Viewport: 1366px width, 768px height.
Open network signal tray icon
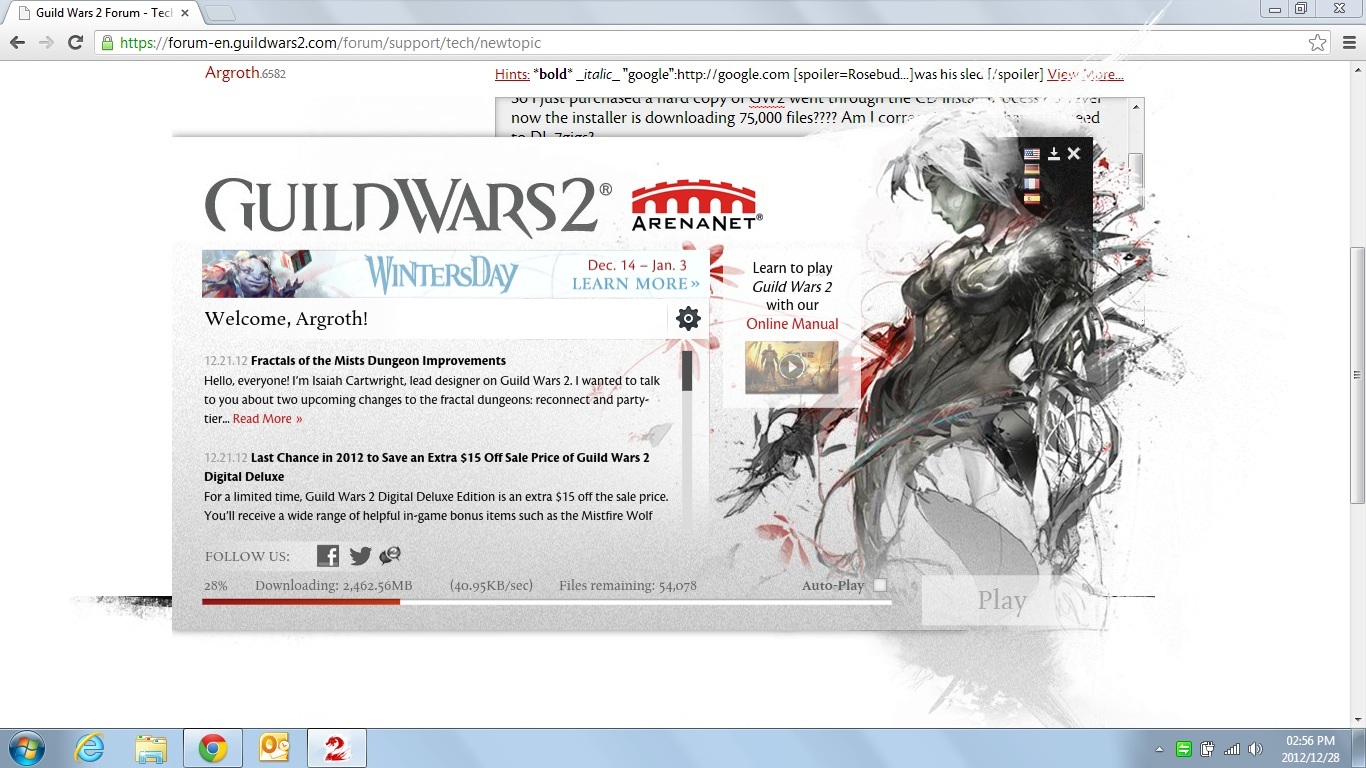coord(1232,748)
